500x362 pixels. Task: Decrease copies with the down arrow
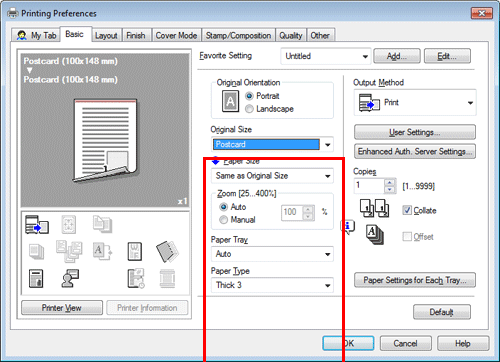point(389,190)
